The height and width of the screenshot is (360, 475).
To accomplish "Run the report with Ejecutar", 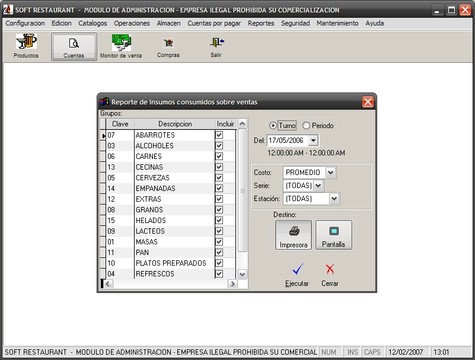I will tap(297, 275).
